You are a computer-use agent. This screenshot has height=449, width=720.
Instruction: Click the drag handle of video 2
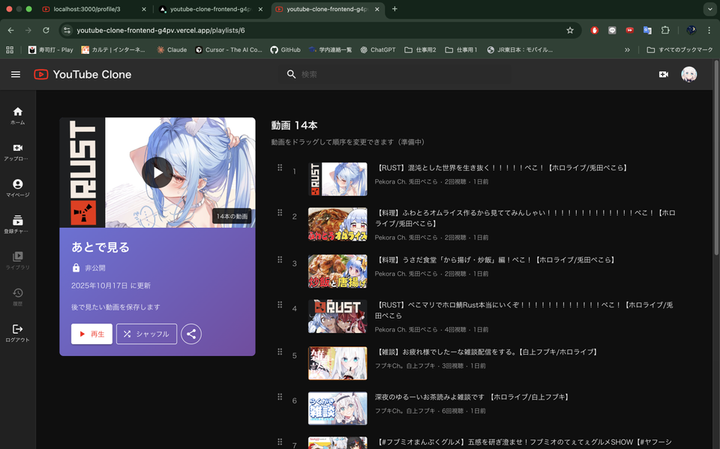(280, 213)
